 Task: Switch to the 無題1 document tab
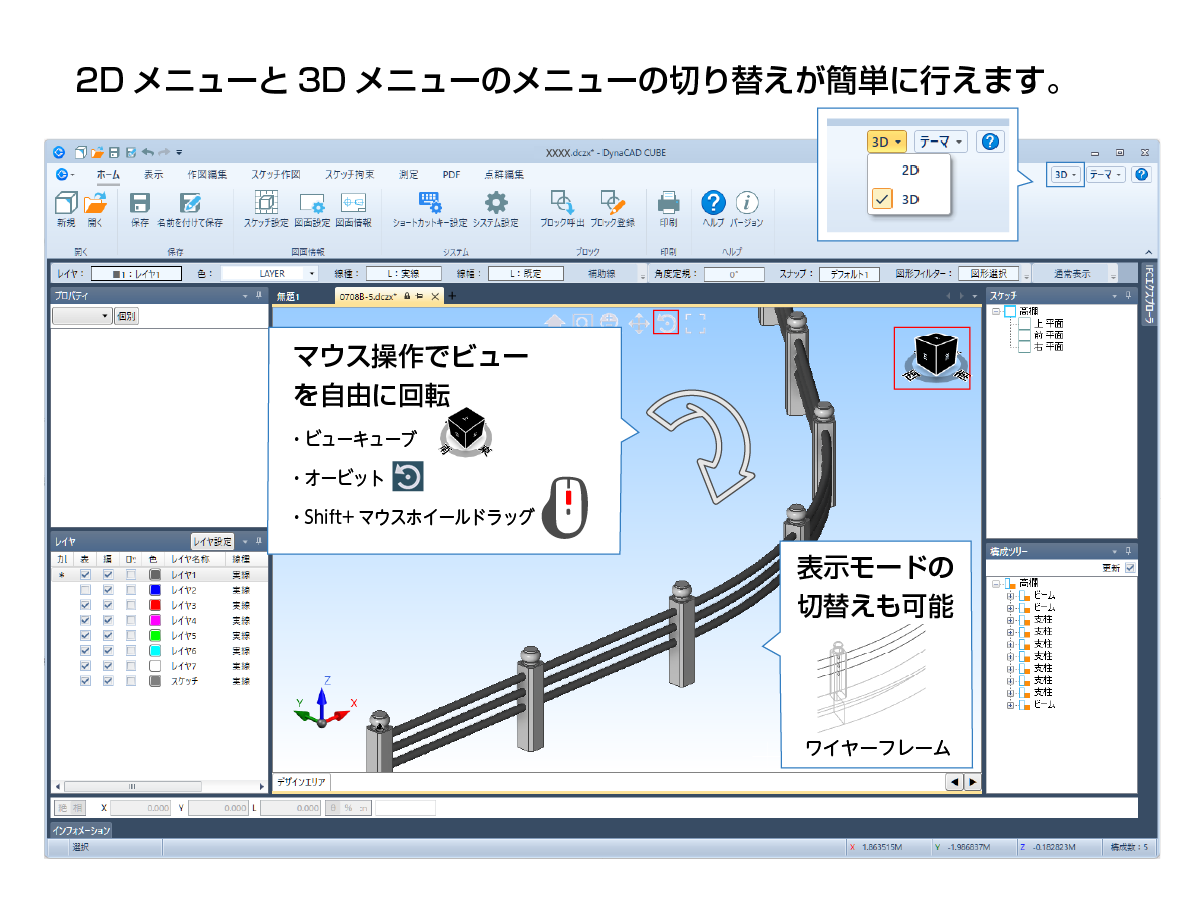[290, 296]
